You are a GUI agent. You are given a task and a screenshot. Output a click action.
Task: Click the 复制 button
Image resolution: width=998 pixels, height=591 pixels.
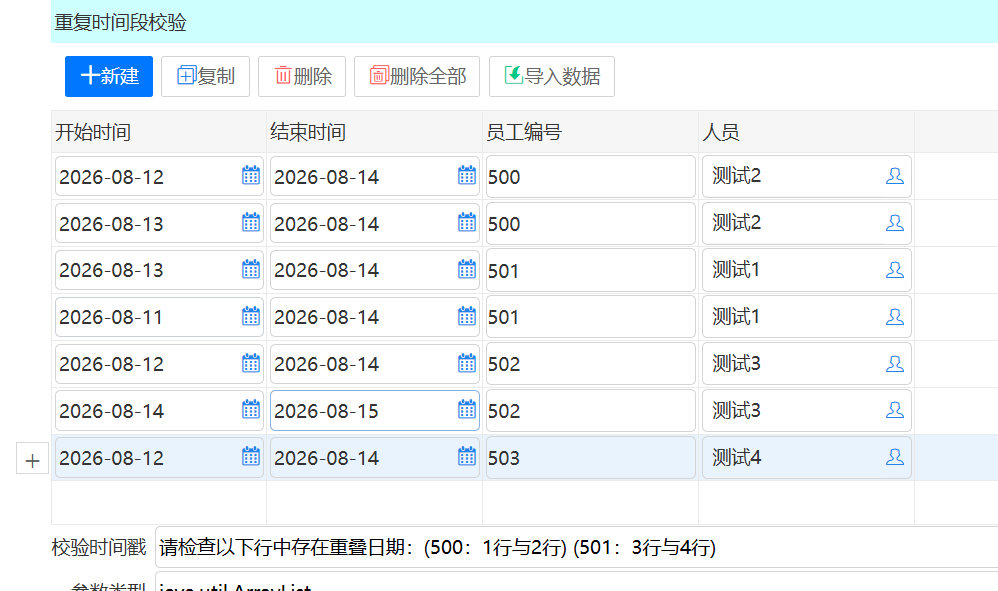[x=205, y=76]
